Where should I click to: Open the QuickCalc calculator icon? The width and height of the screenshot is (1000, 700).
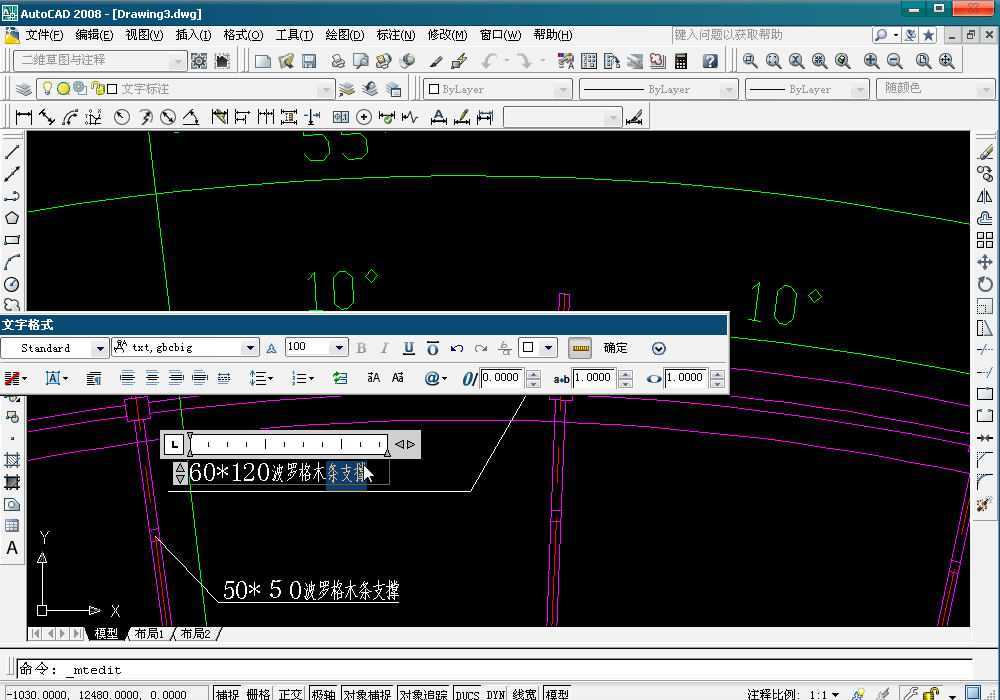(x=681, y=61)
